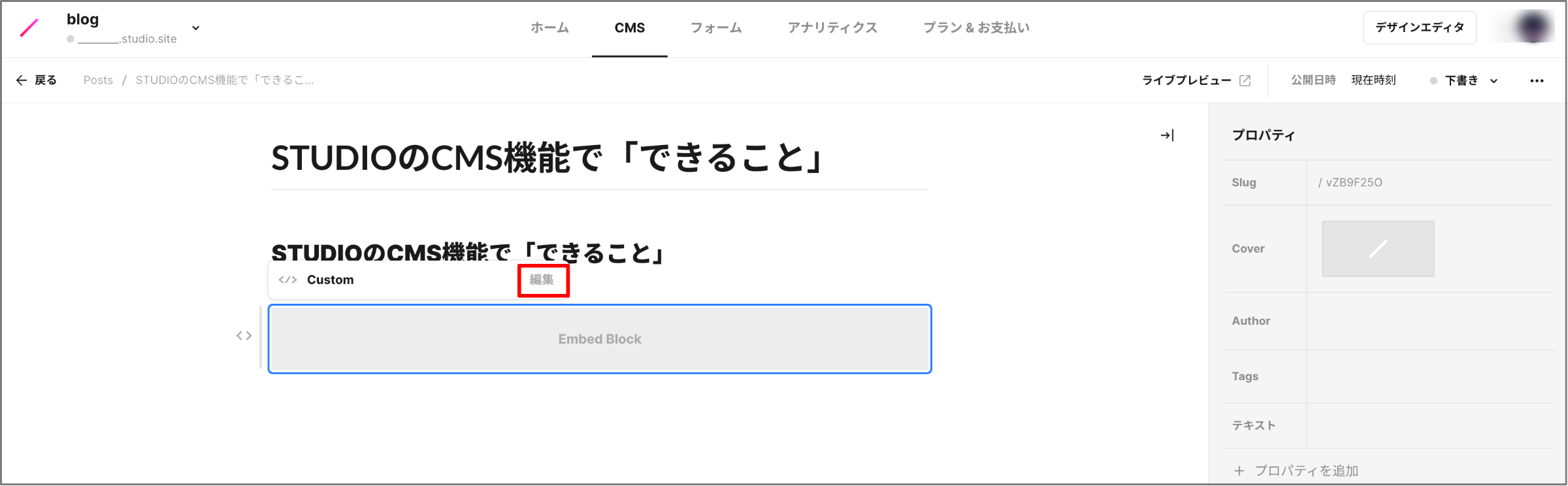Viewport: 1568px width, 486px height.
Task: Open the フォーム tab
Action: tap(716, 27)
